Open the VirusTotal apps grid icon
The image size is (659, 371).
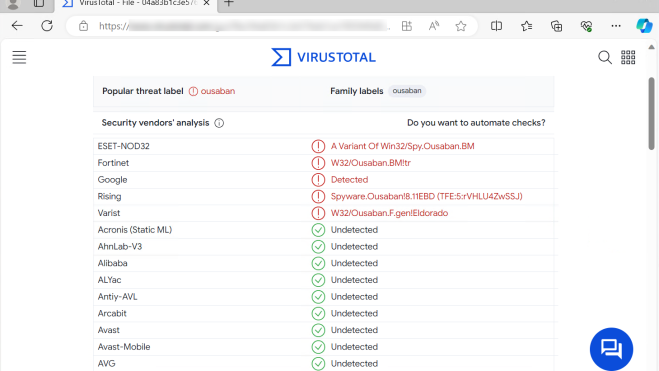pyautogui.click(x=628, y=57)
